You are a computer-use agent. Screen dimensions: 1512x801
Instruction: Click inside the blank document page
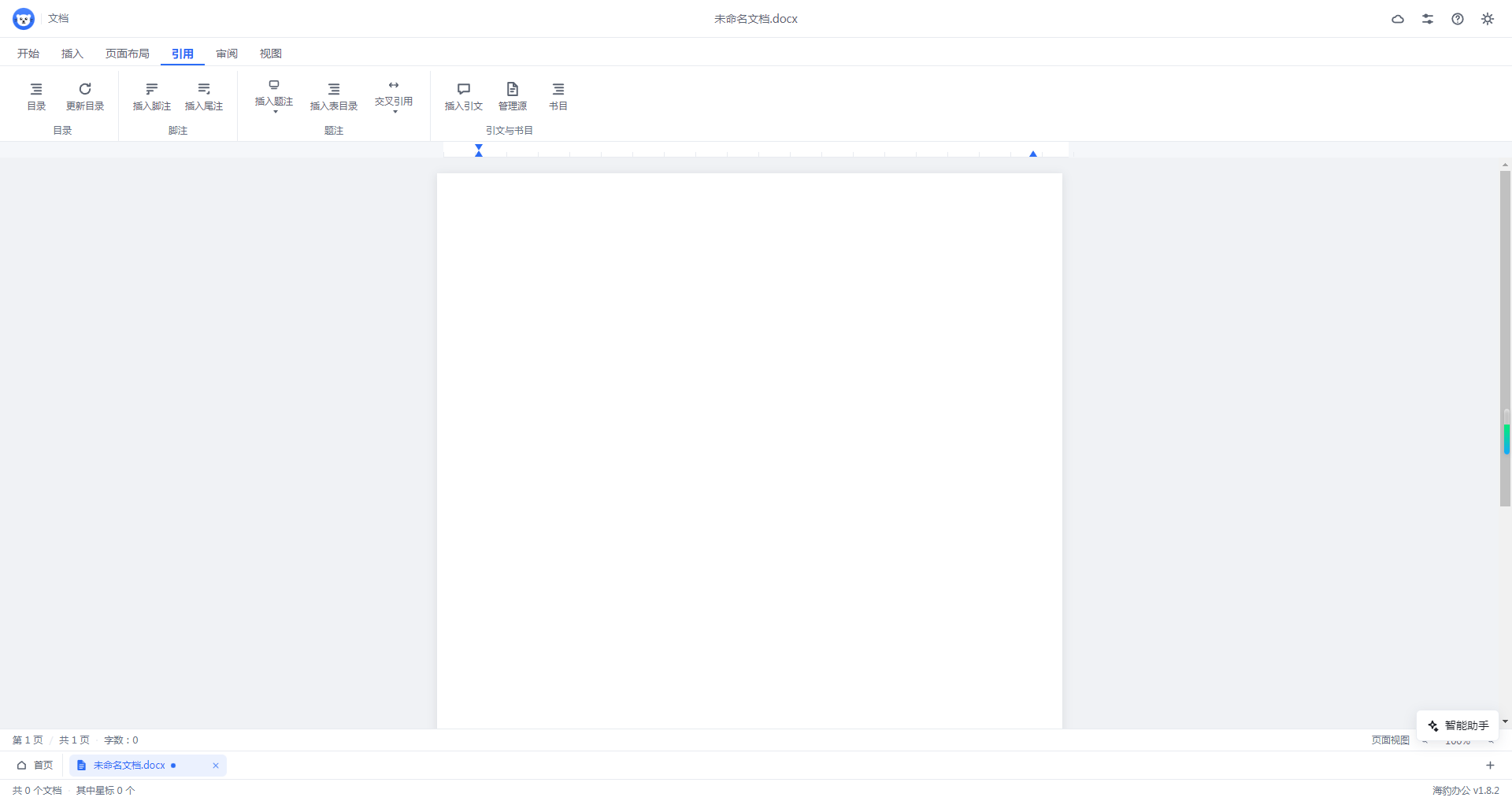pyautogui.click(x=750, y=451)
